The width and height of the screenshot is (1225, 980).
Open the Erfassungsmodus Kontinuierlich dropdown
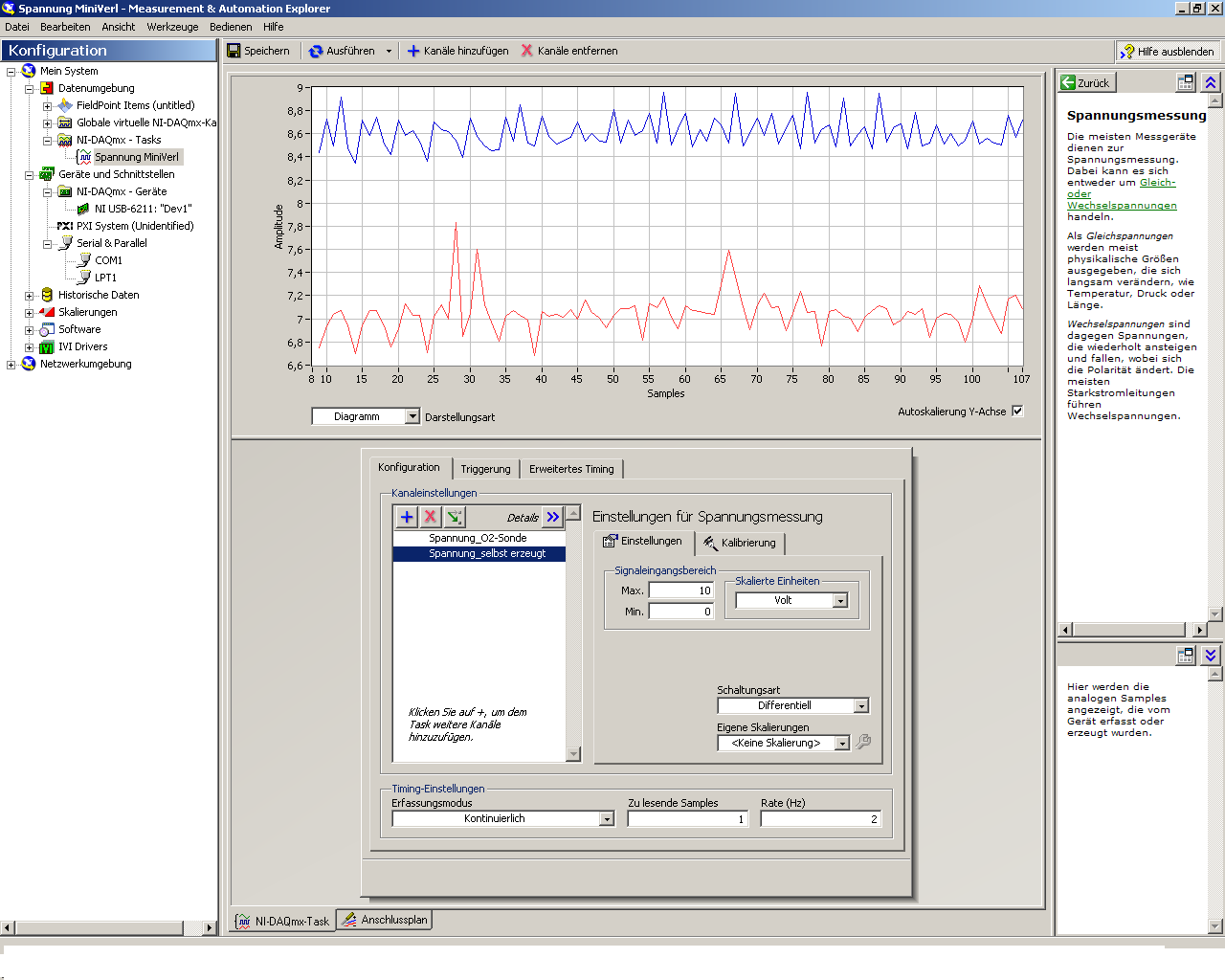coord(606,819)
